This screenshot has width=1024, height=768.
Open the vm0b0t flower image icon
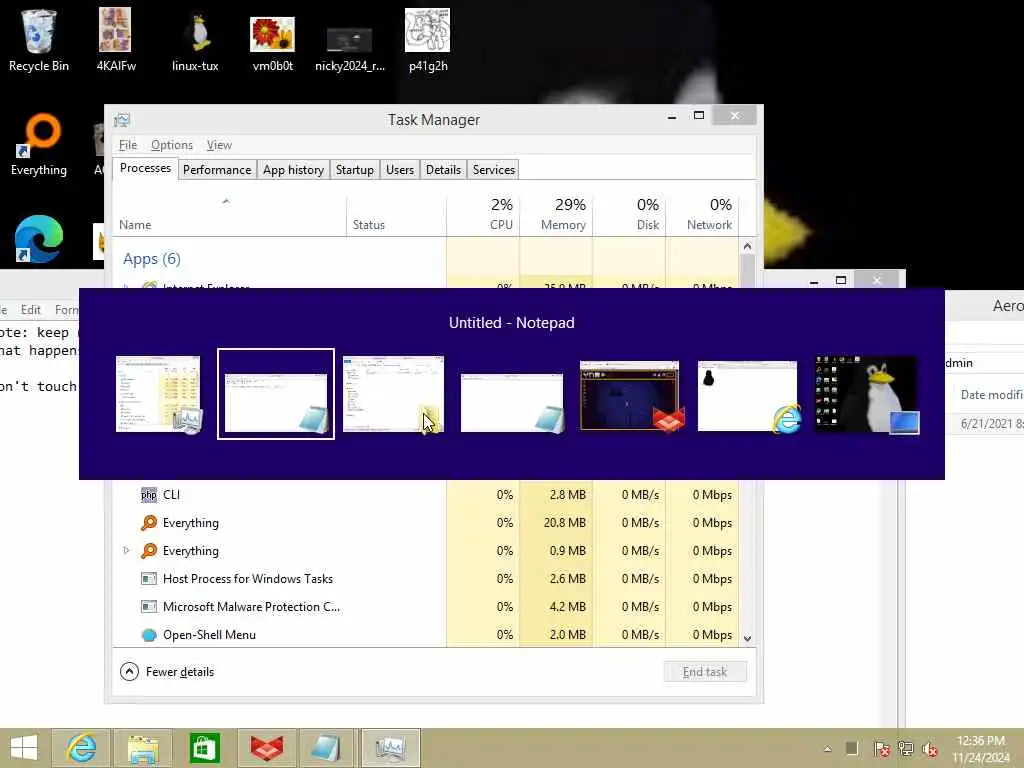coord(272,42)
